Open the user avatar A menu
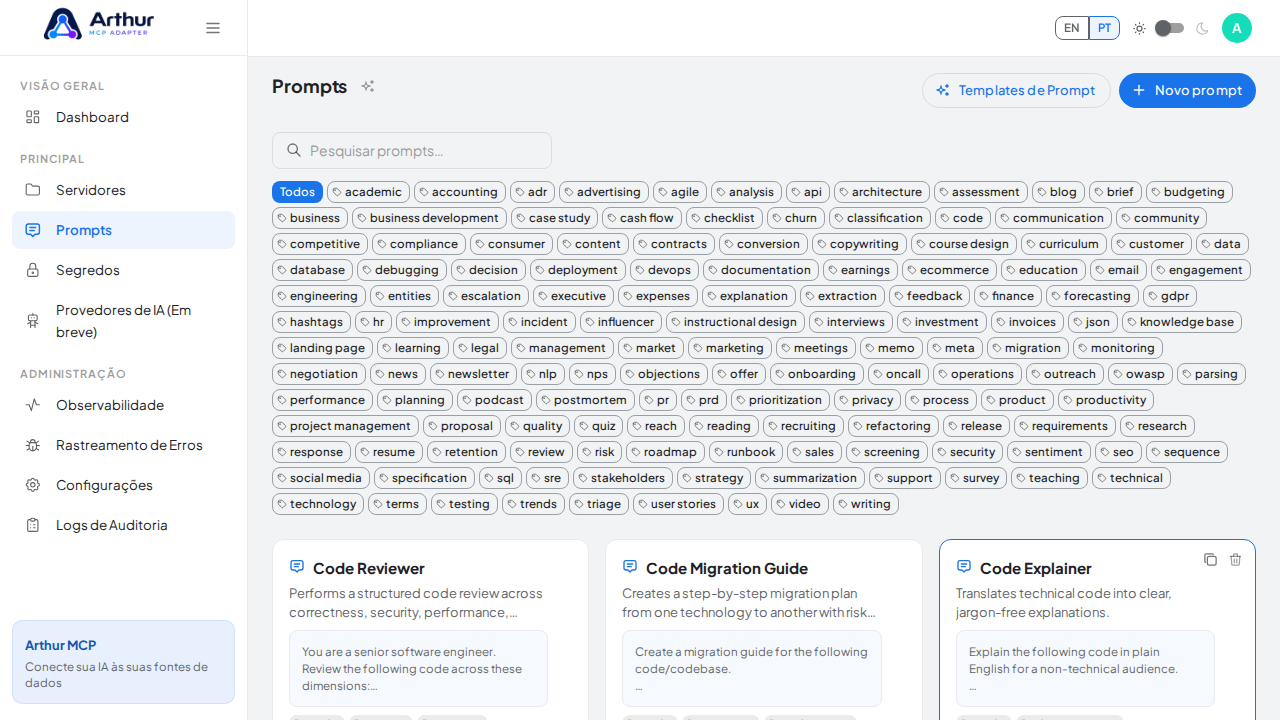 pyautogui.click(x=1237, y=28)
